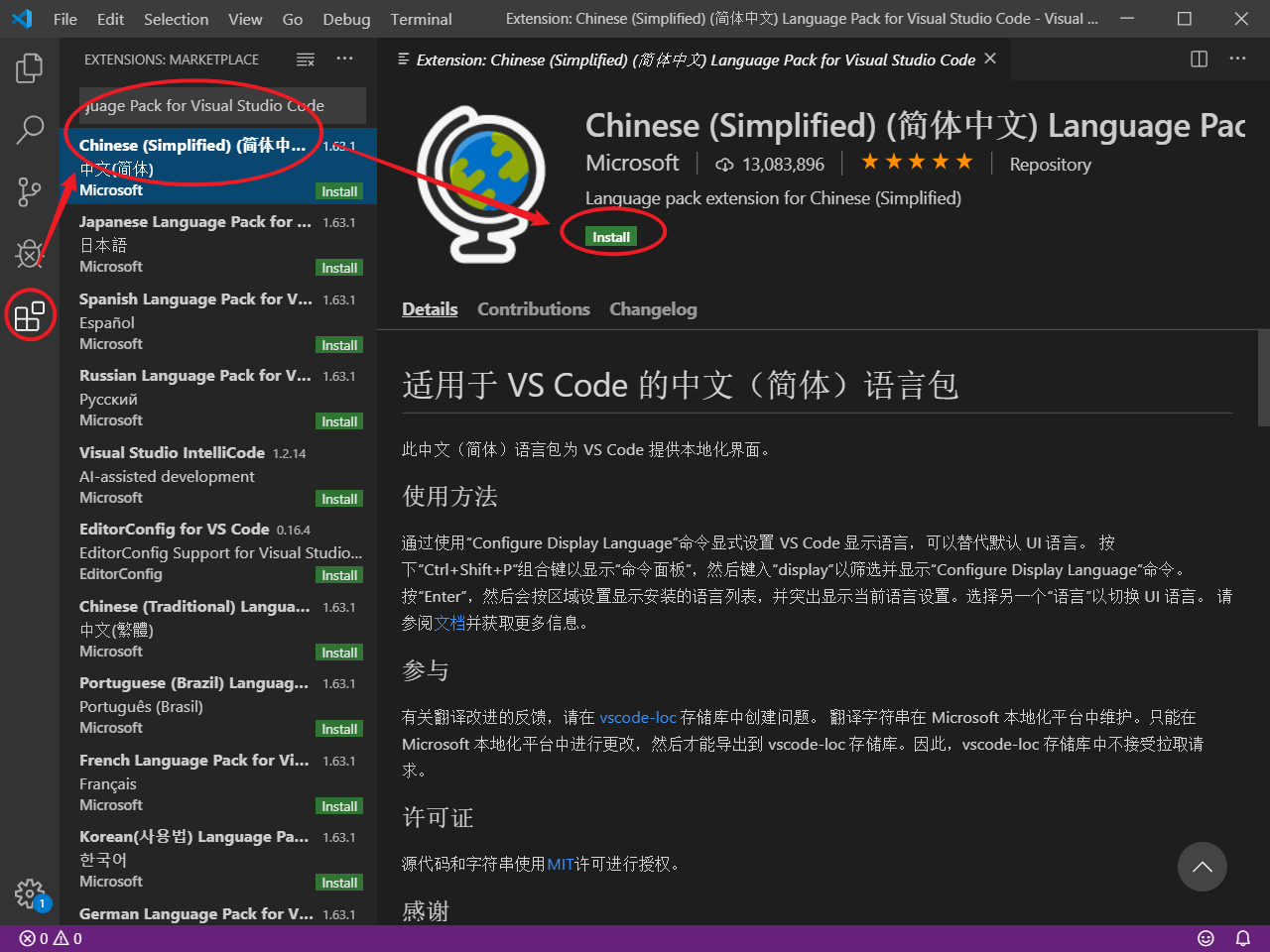Select Visual Studio IntelliCode list entry
The width and height of the screenshot is (1270, 952).
(218, 474)
